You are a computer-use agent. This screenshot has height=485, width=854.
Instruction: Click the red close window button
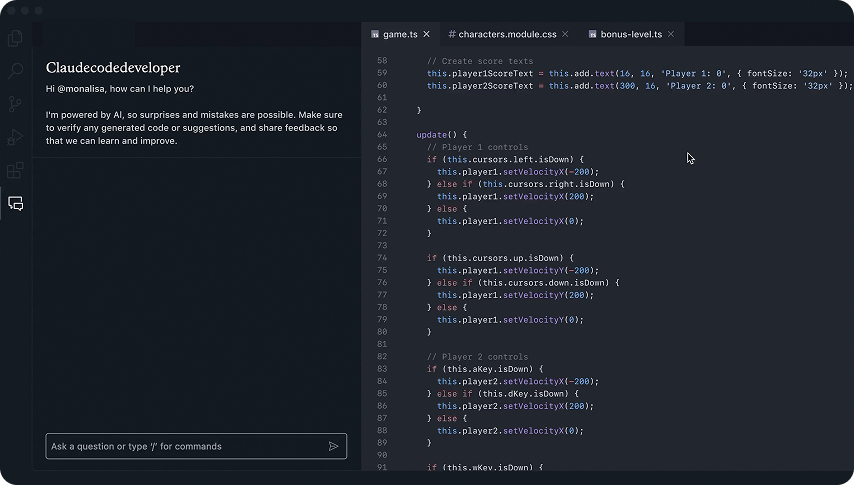[11, 10]
